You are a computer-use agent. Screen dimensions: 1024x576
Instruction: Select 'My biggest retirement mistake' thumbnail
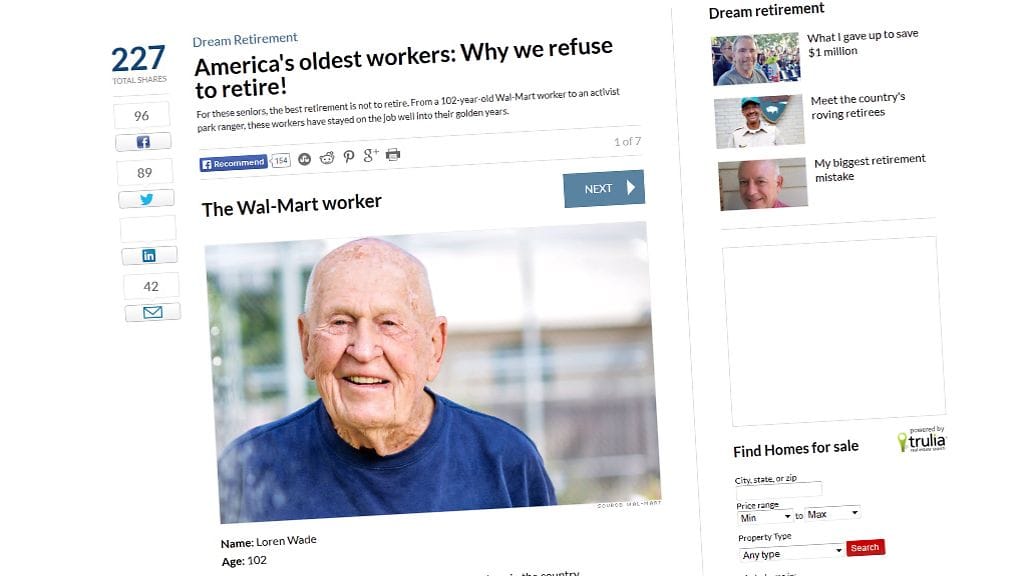point(763,184)
